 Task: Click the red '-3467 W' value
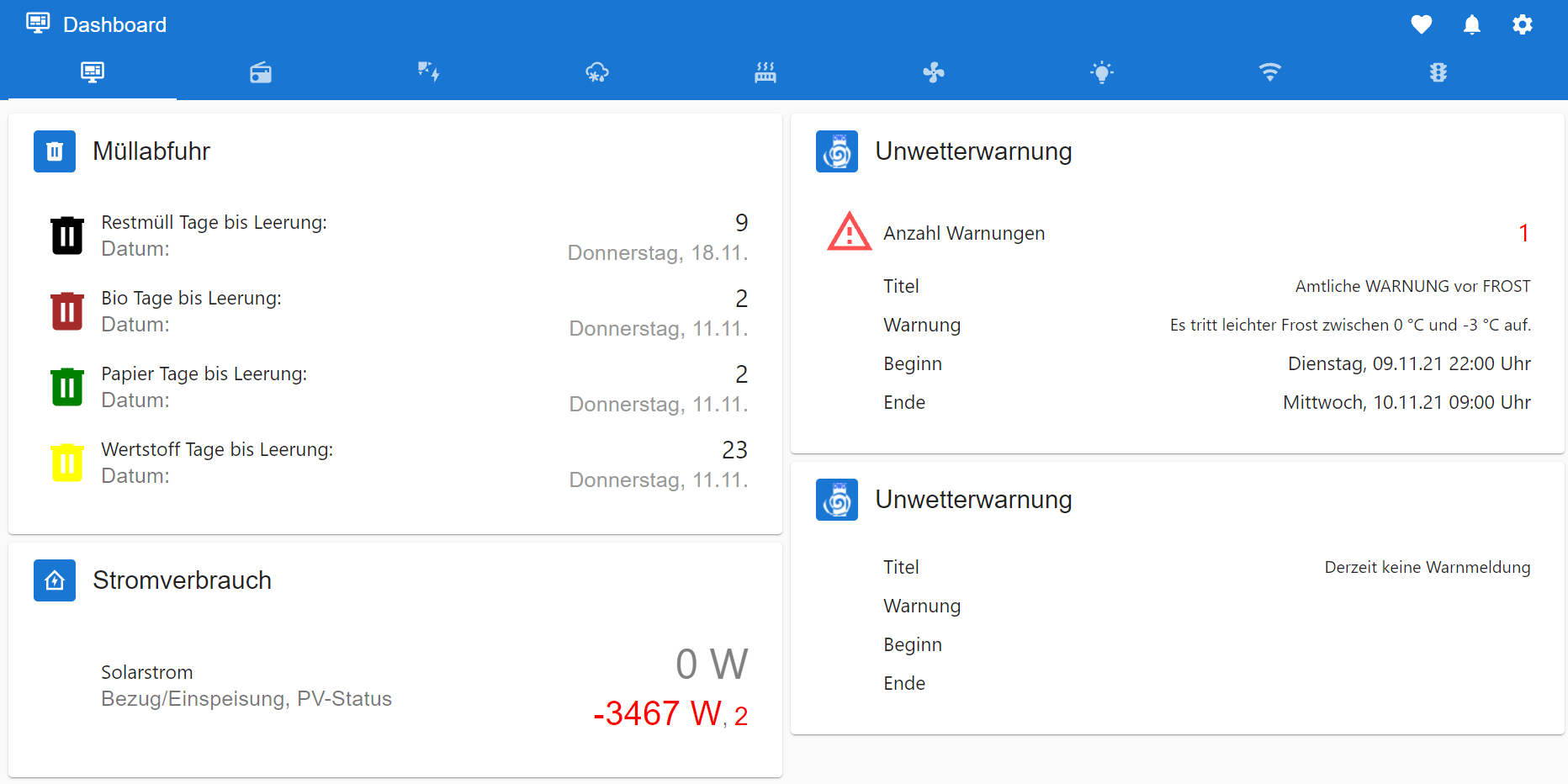coord(657,713)
